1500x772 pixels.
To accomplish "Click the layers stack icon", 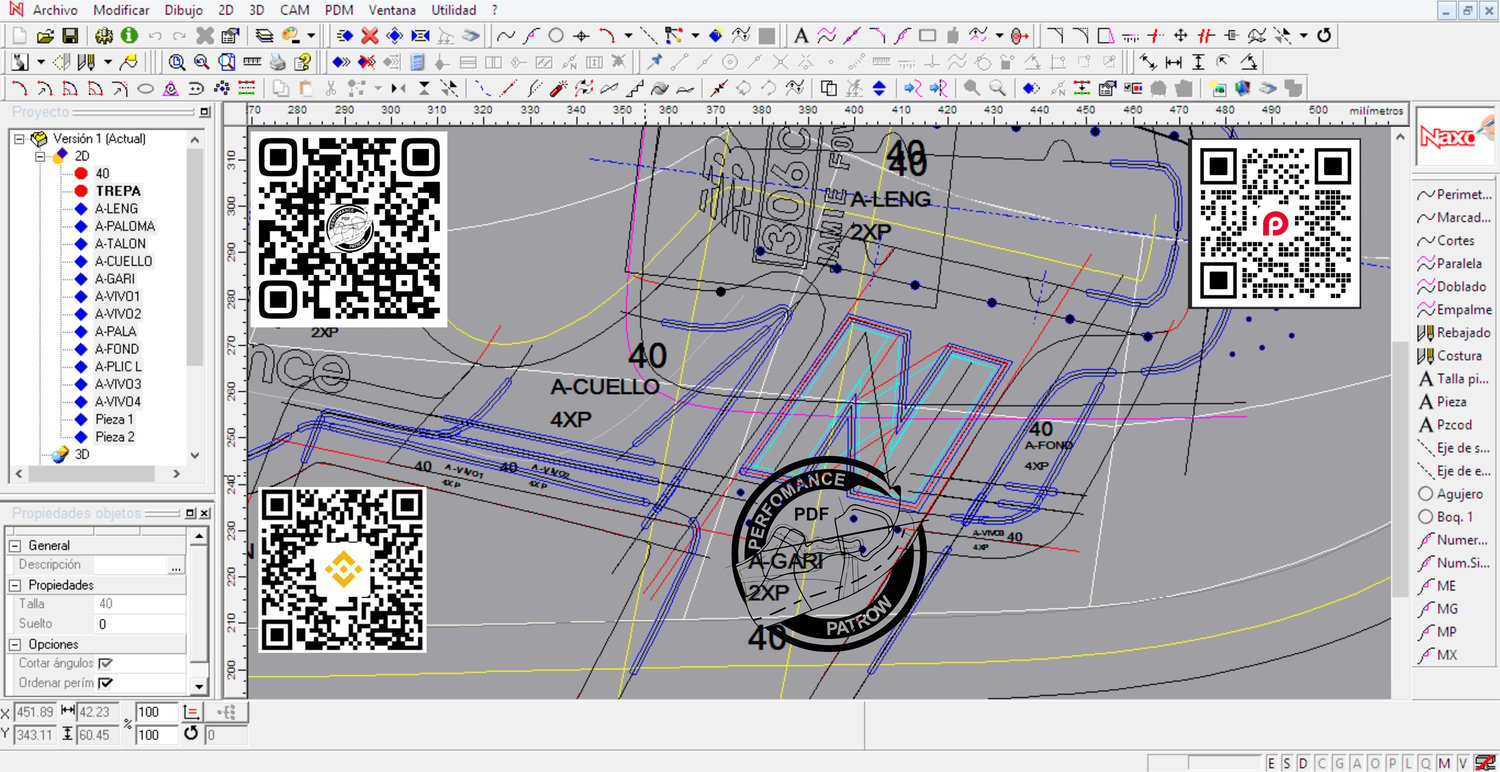I will [x=265, y=36].
